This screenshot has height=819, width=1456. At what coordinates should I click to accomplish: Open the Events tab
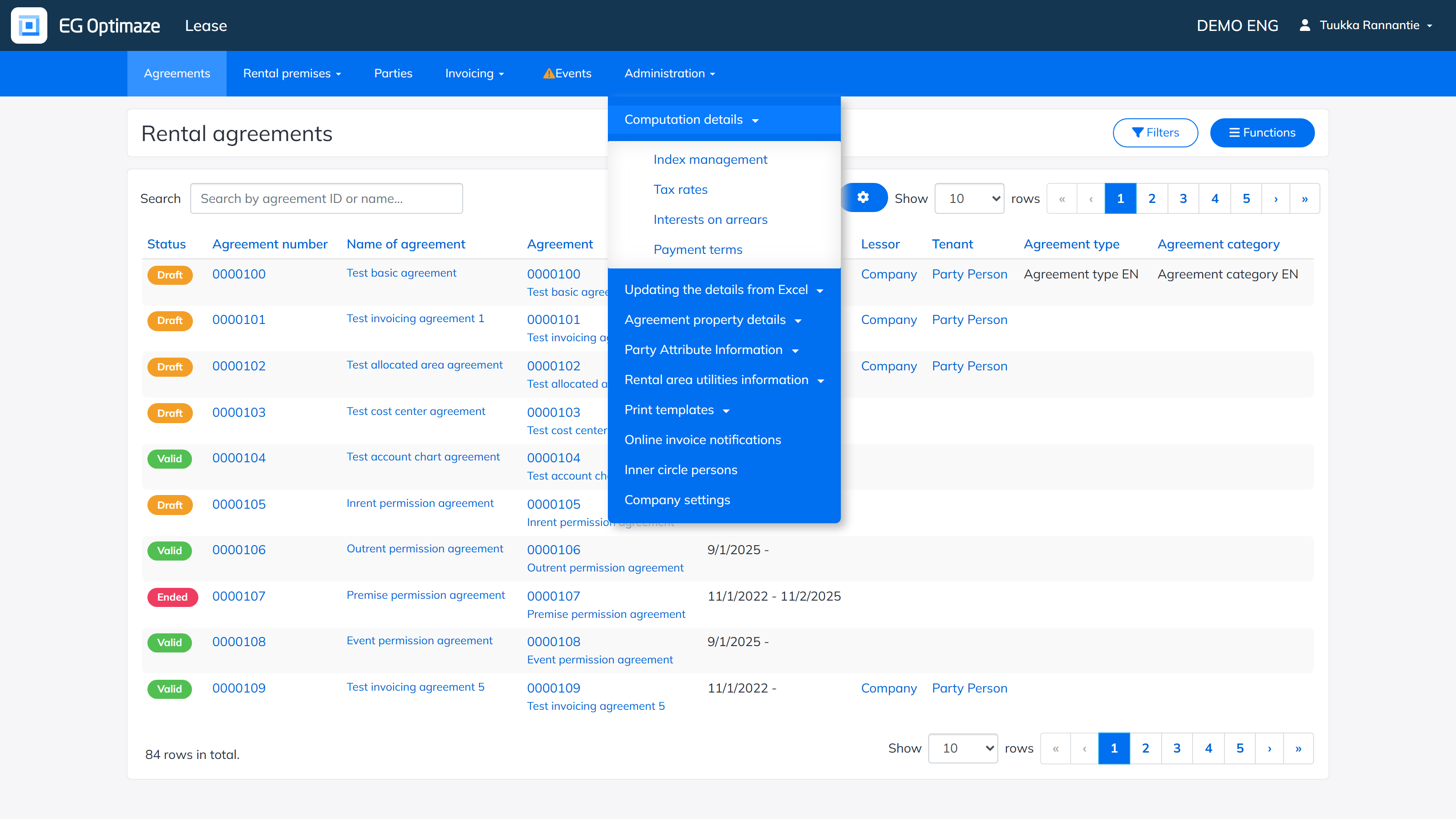click(567, 73)
